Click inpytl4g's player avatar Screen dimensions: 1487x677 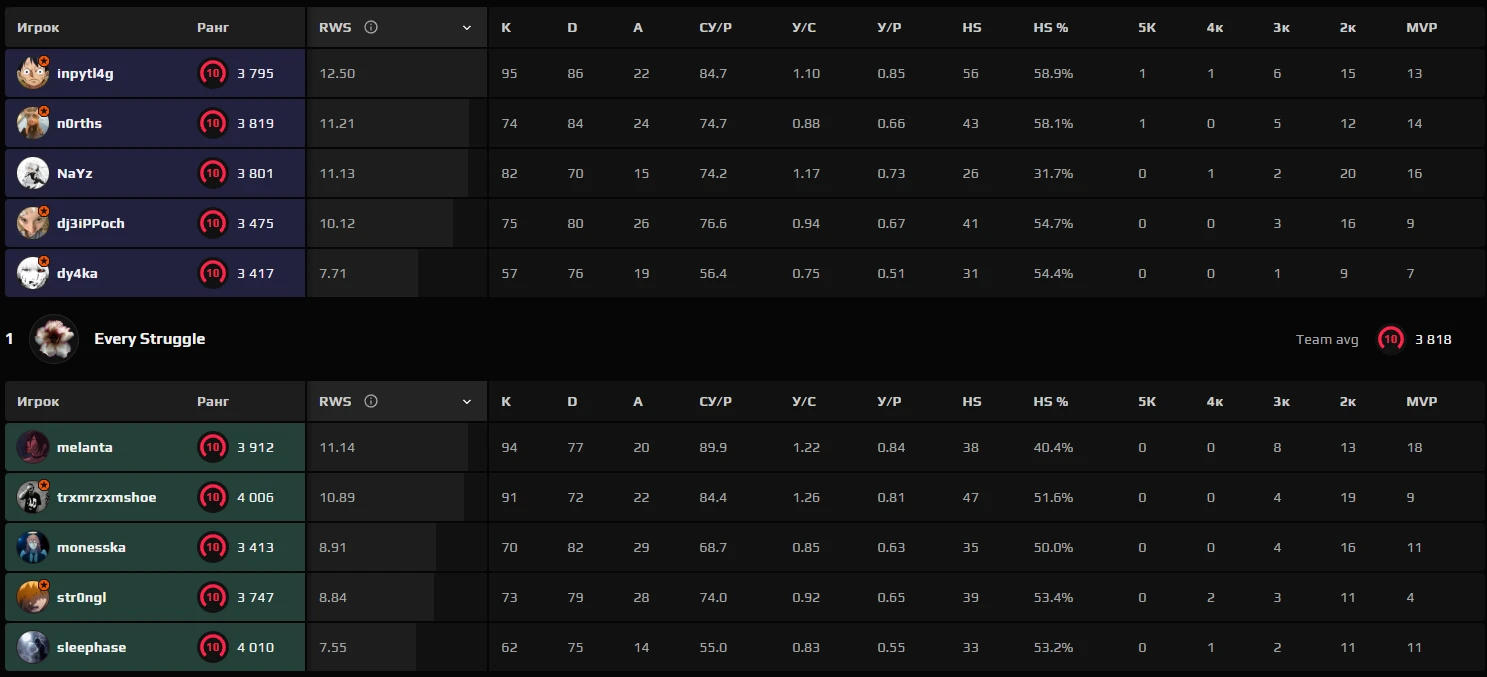(33, 73)
